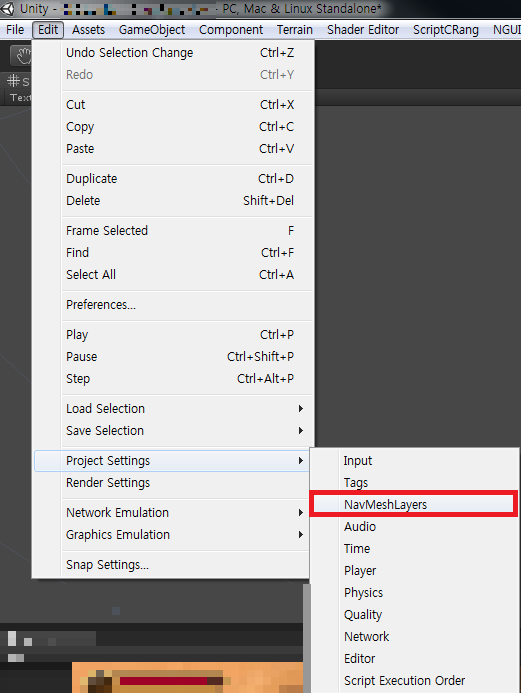
Task: Open the Terrain menu
Action: [x=295, y=30]
